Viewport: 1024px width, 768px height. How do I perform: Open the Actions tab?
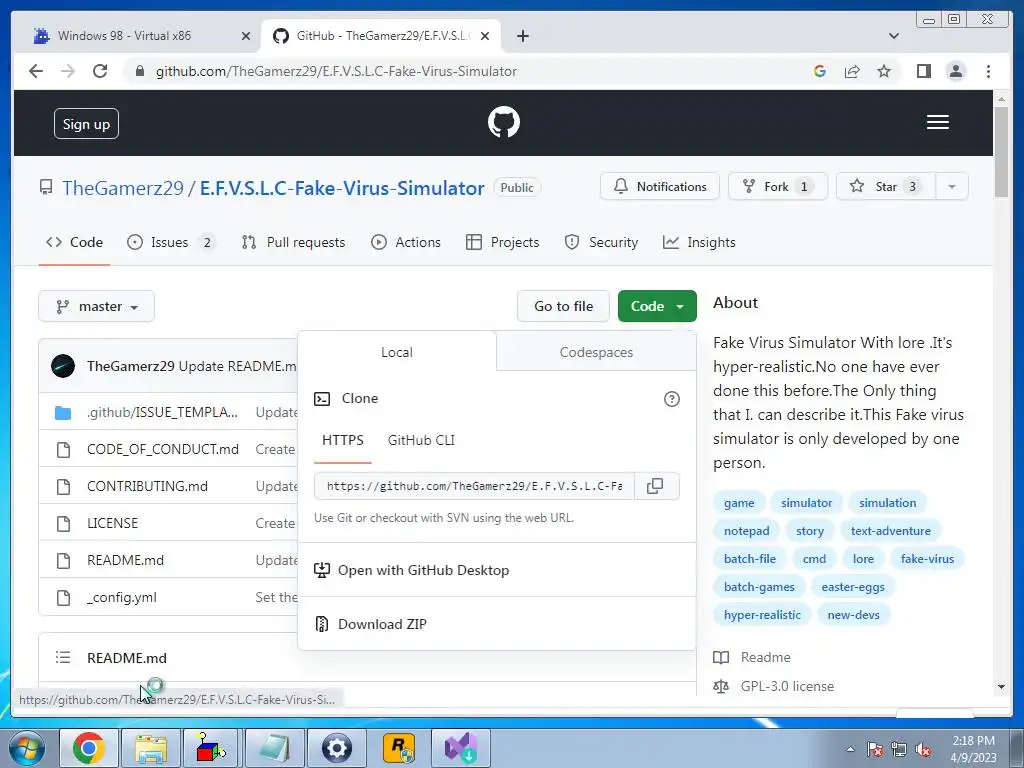(406, 242)
